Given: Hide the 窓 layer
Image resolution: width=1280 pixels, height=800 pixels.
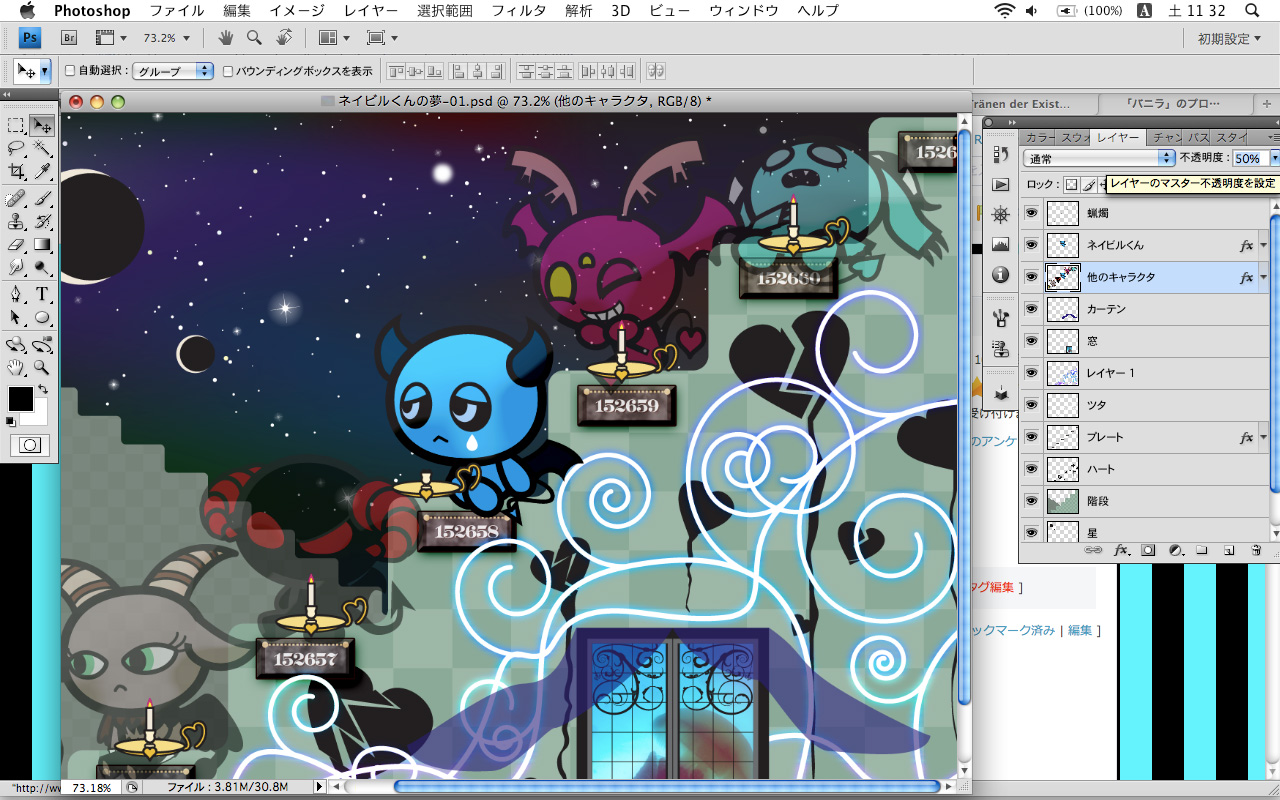Looking at the screenshot, I should (x=1031, y=341).
